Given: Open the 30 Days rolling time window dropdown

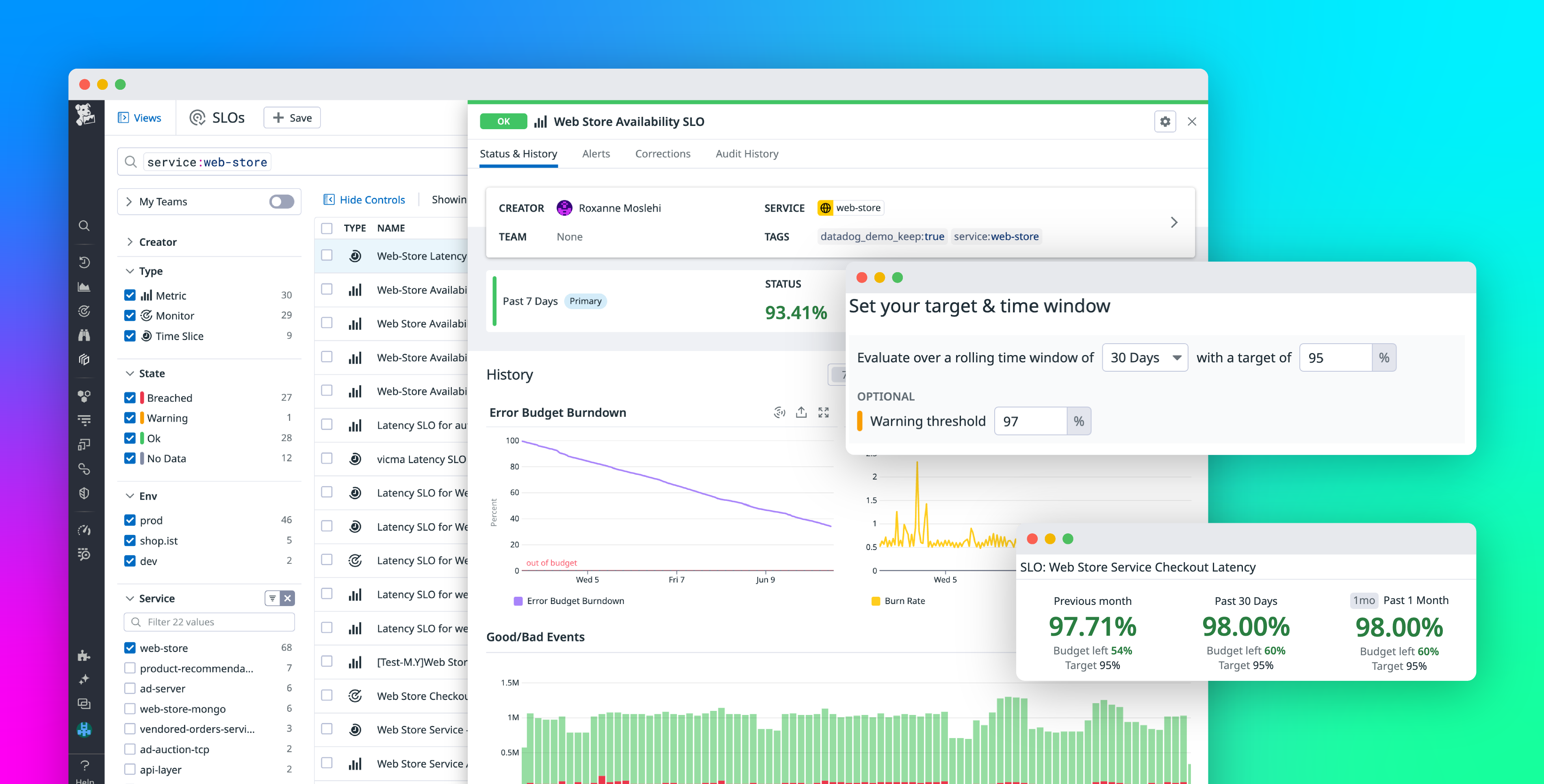Looking at the screenshot, I should pos(1144,357).
